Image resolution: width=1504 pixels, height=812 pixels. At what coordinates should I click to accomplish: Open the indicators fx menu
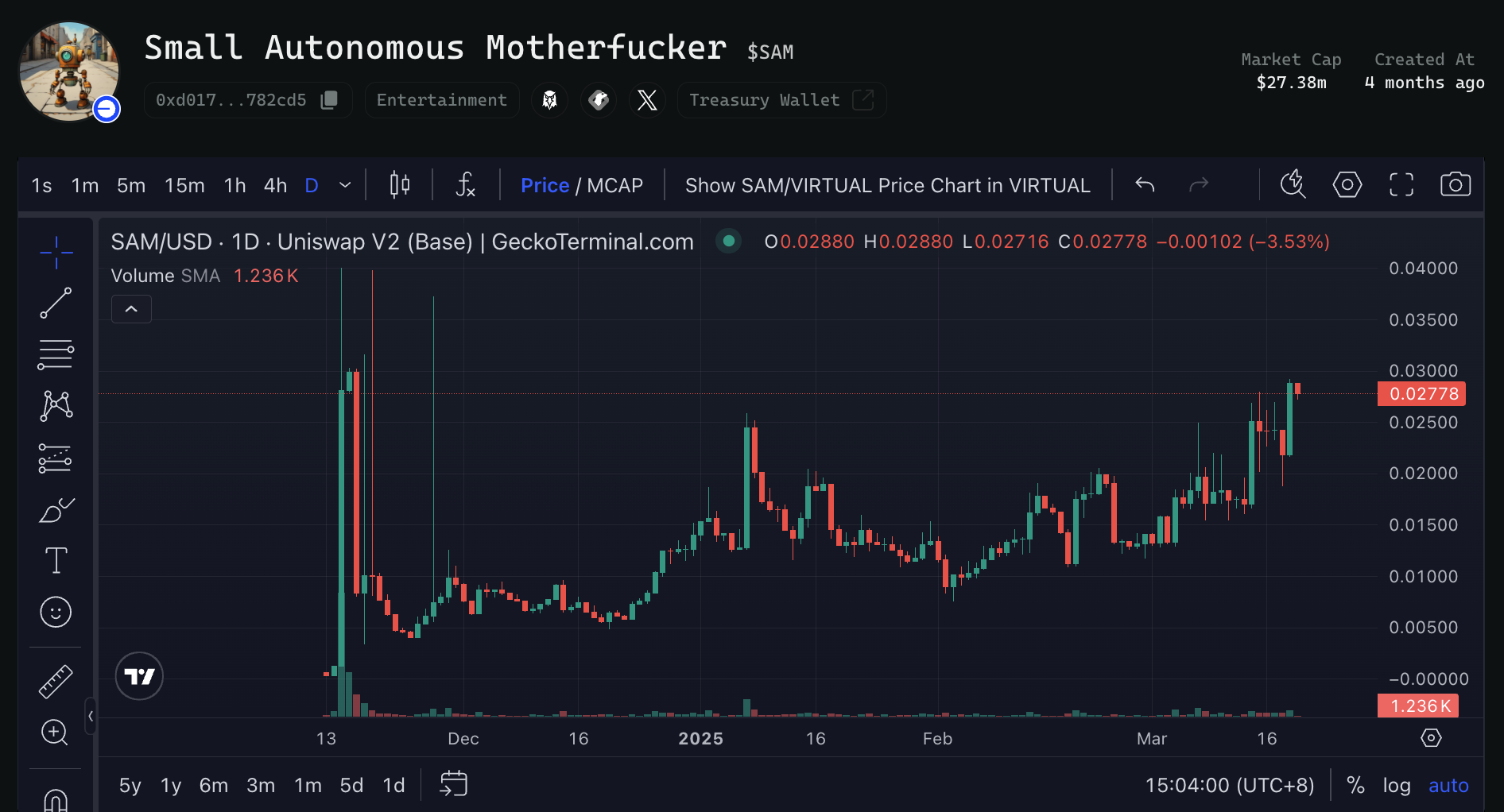coord(465,185)
